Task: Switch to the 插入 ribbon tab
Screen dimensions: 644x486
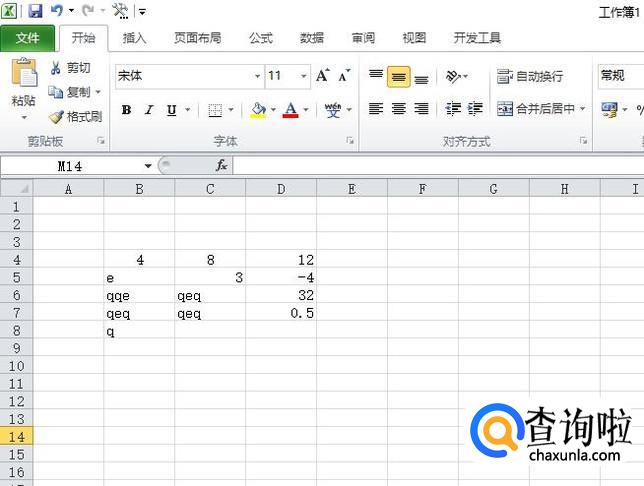Action: pos(134,38)
